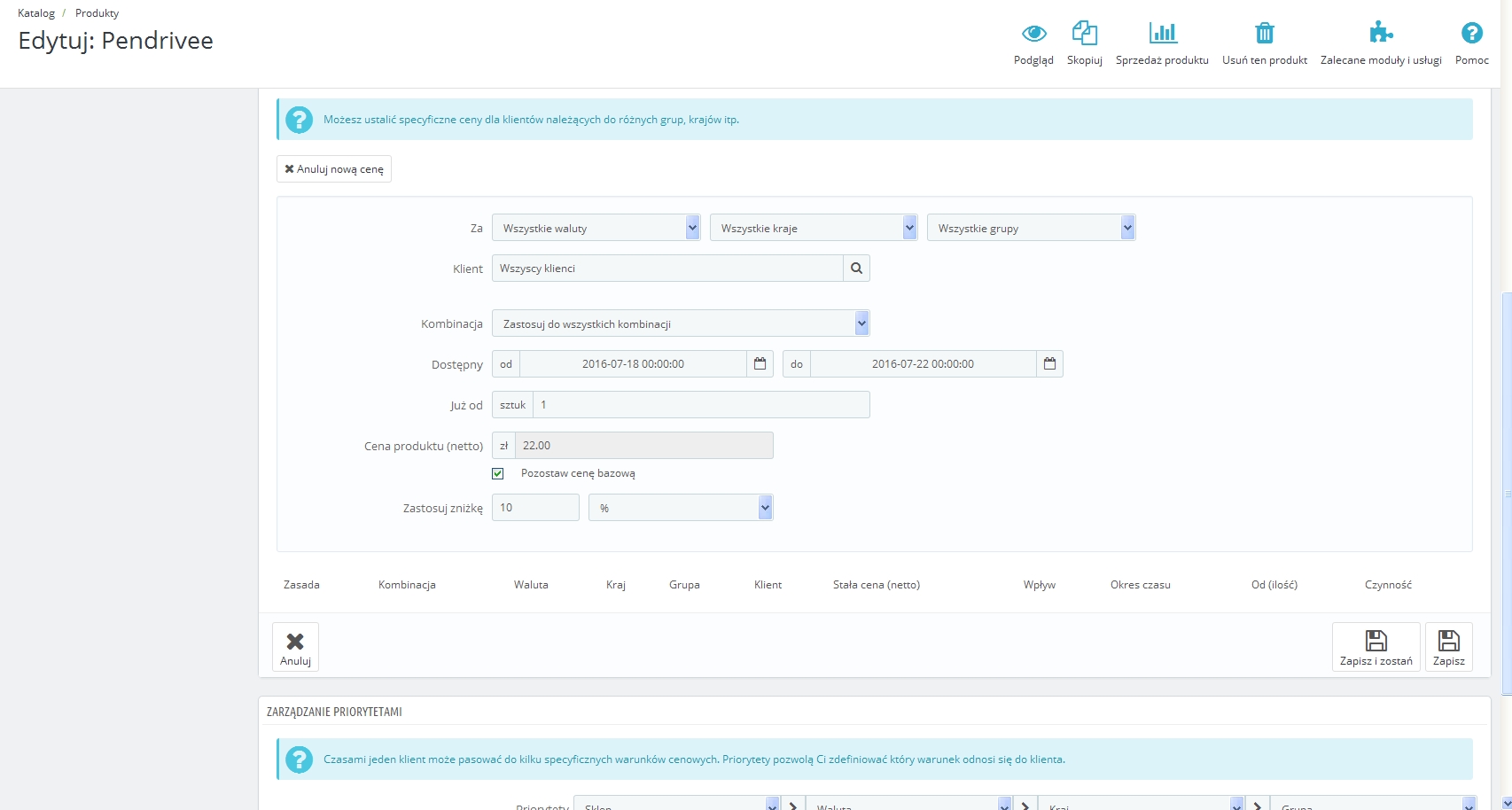1512x810 pixels.
Task: Open the Kombinacja combinations dropdown
Action: 680,324
